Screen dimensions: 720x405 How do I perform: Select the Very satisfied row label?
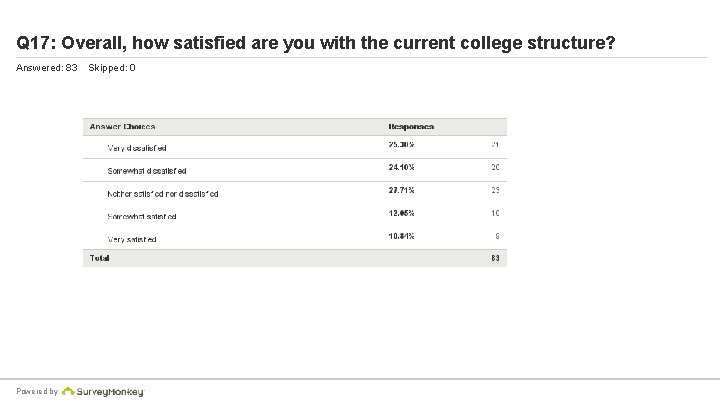click(x=132, y=239)
